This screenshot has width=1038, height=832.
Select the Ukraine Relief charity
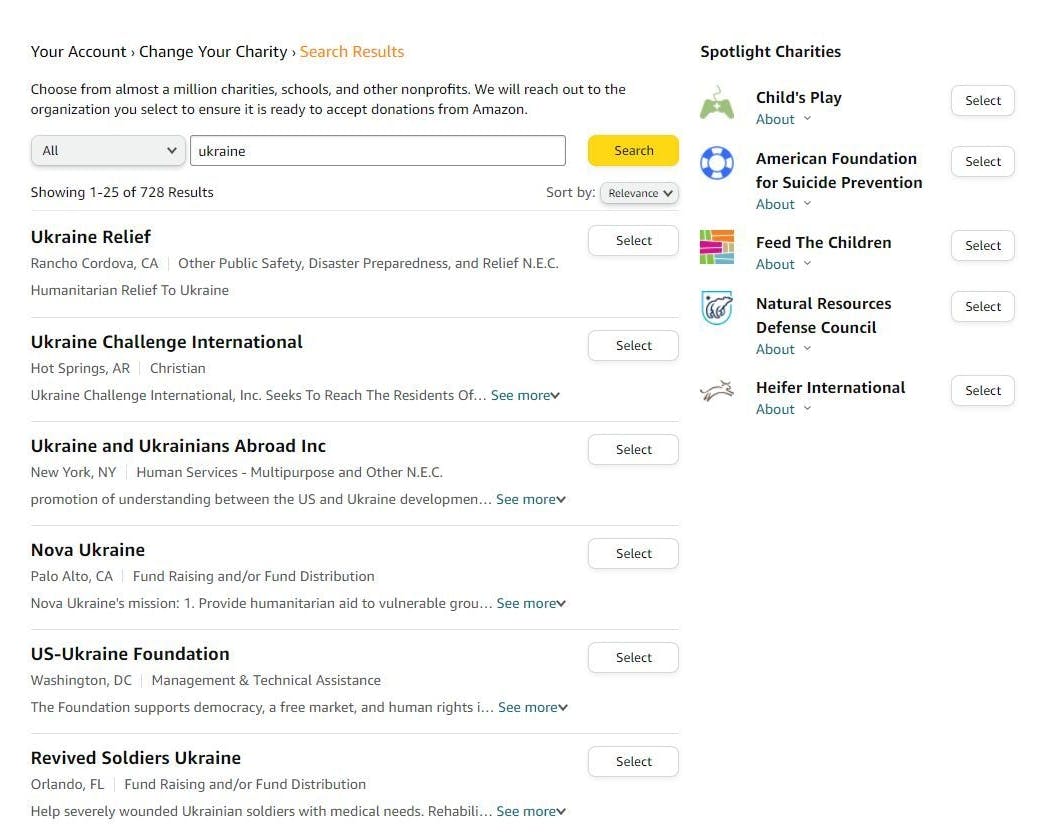[x=633, y=241]
